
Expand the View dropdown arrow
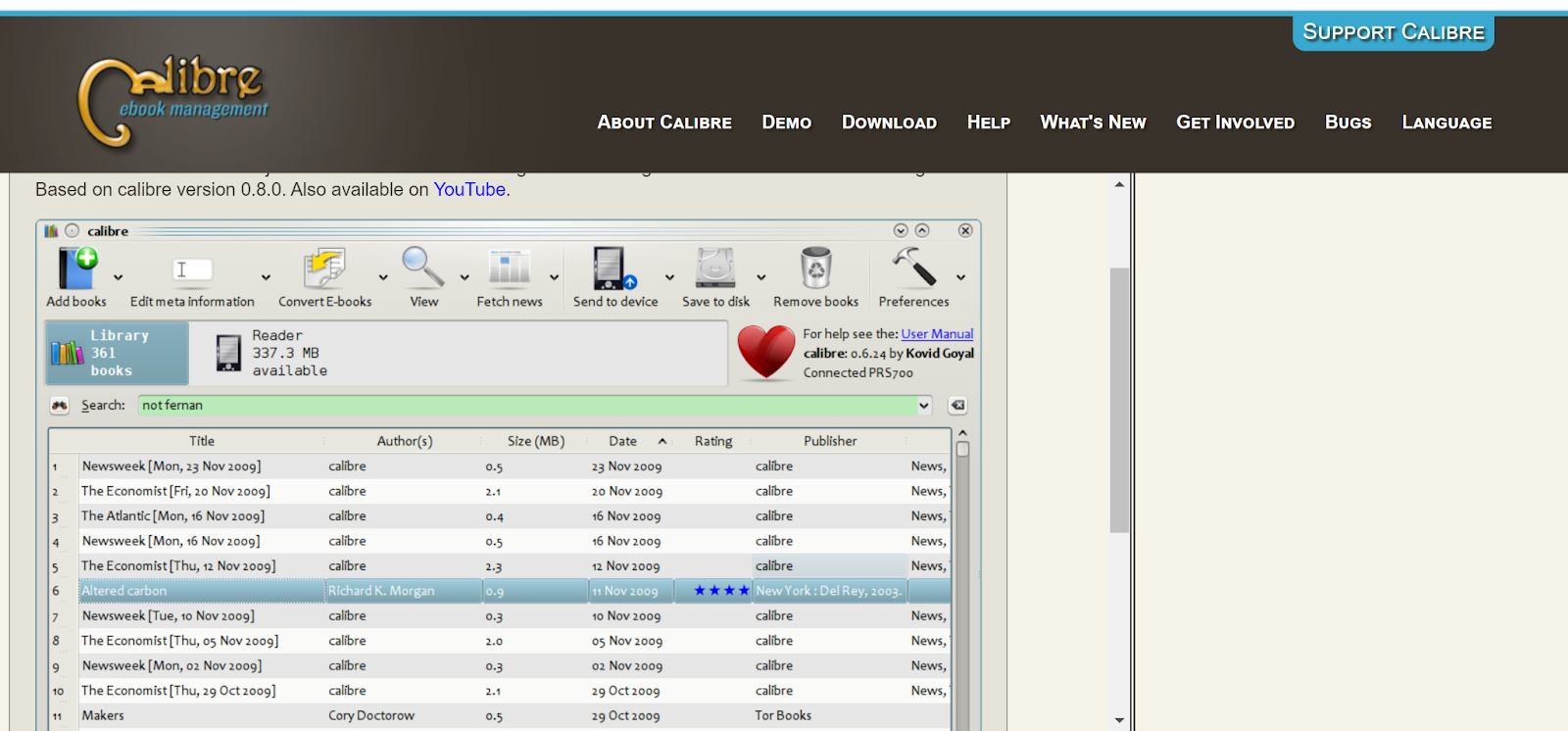(x=465, y=277)
